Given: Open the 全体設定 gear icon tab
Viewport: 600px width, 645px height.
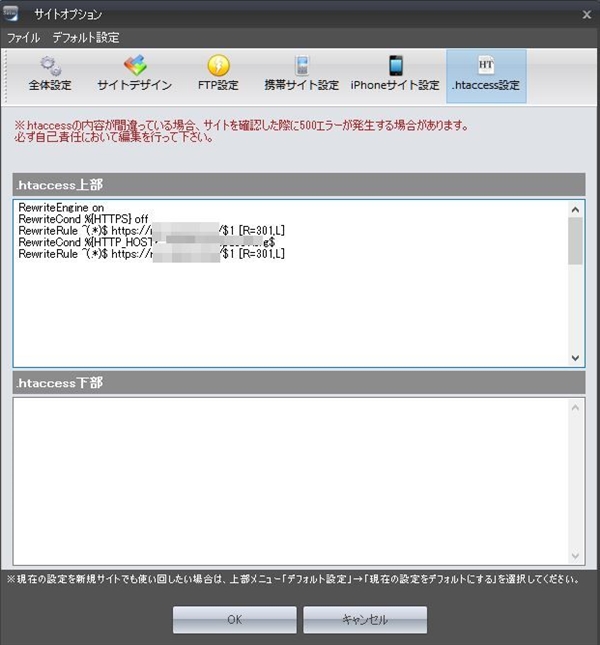Looking at the screenshot, I should tap(49, 67).
